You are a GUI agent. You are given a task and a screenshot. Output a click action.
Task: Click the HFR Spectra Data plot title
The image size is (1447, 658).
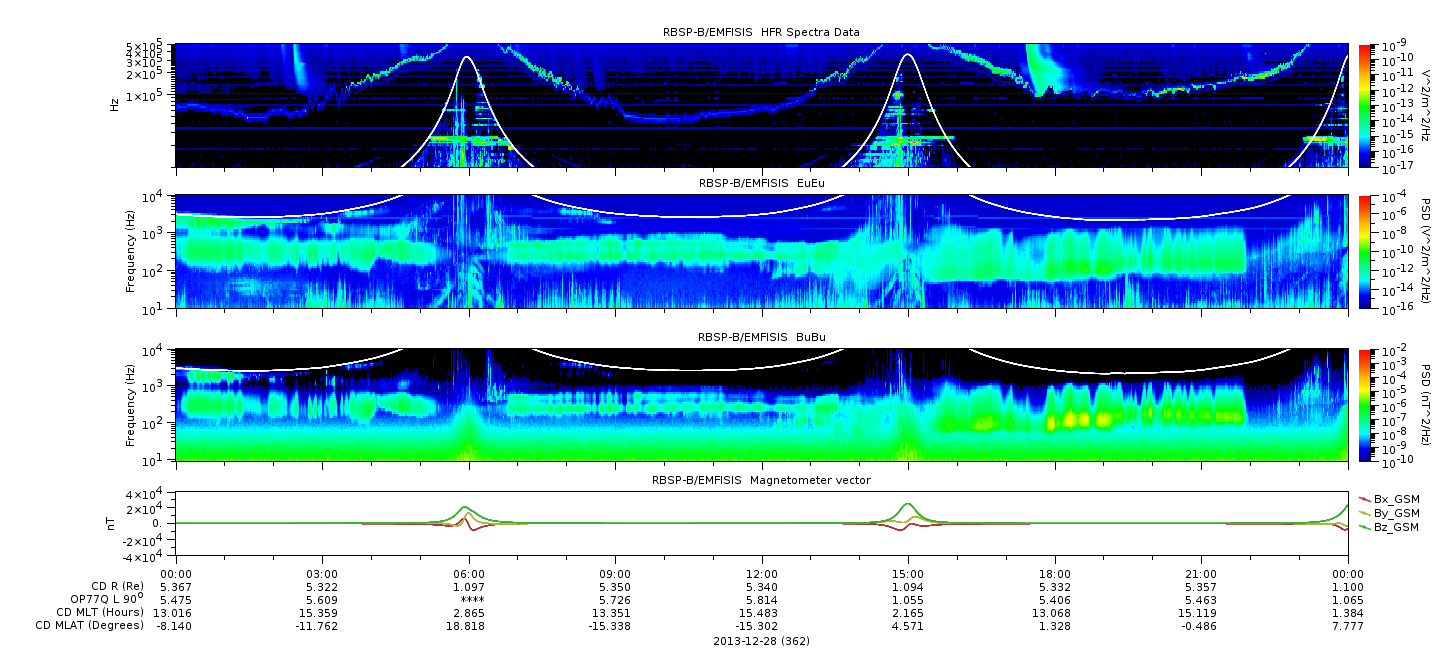(x=761, y=33)
